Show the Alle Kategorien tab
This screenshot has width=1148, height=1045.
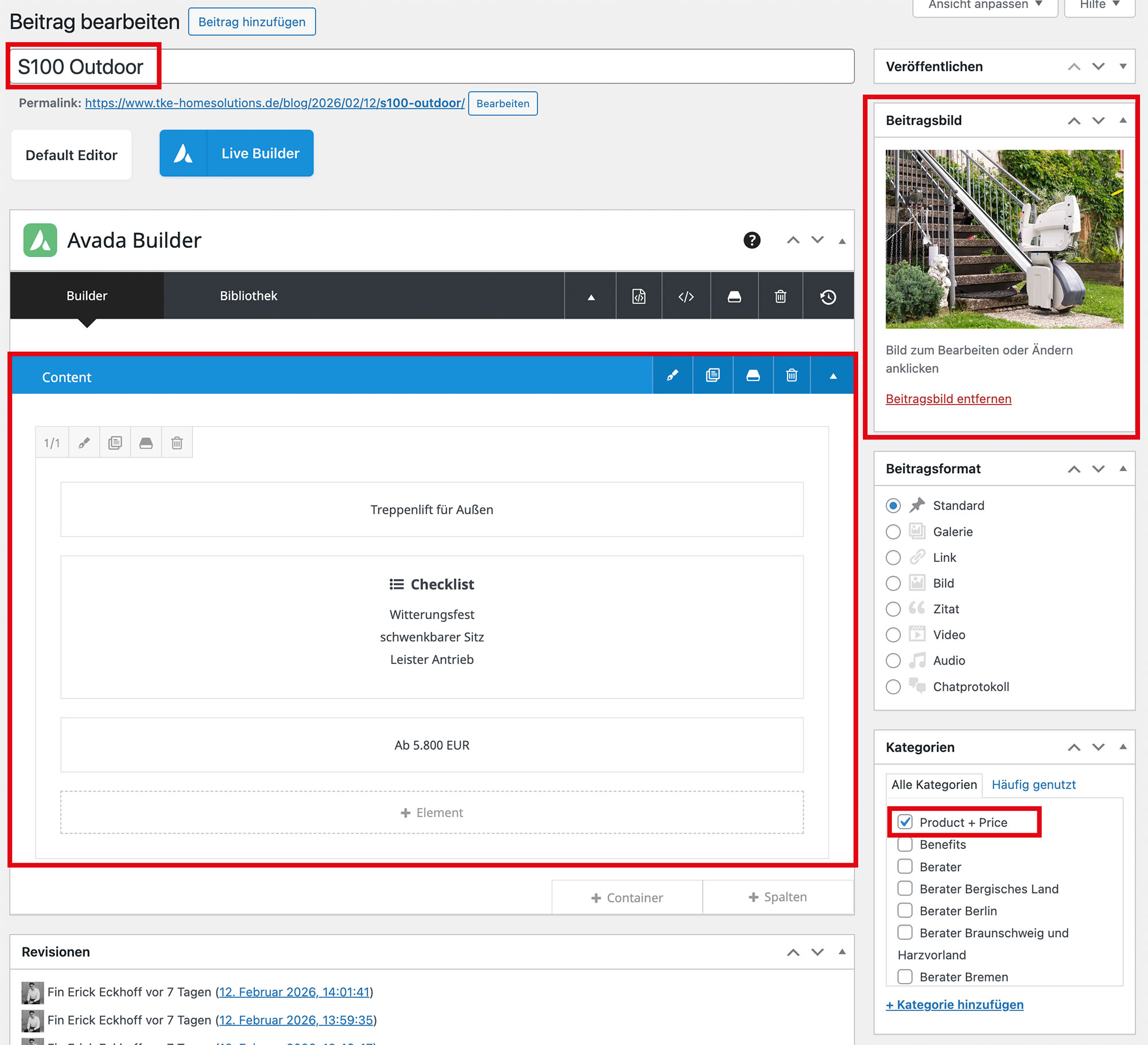[x=934, y=784]
